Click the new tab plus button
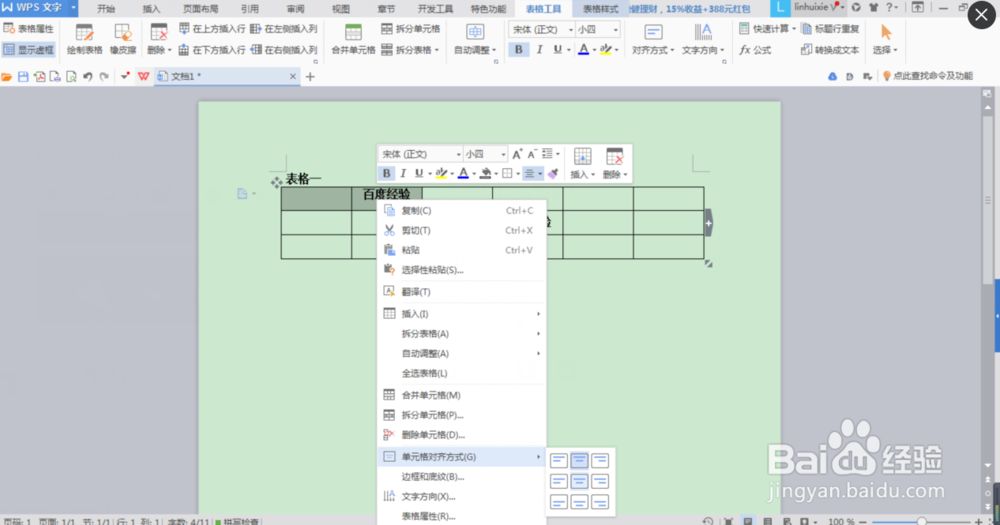The image size is (1000, 525). tap(310, 77)
